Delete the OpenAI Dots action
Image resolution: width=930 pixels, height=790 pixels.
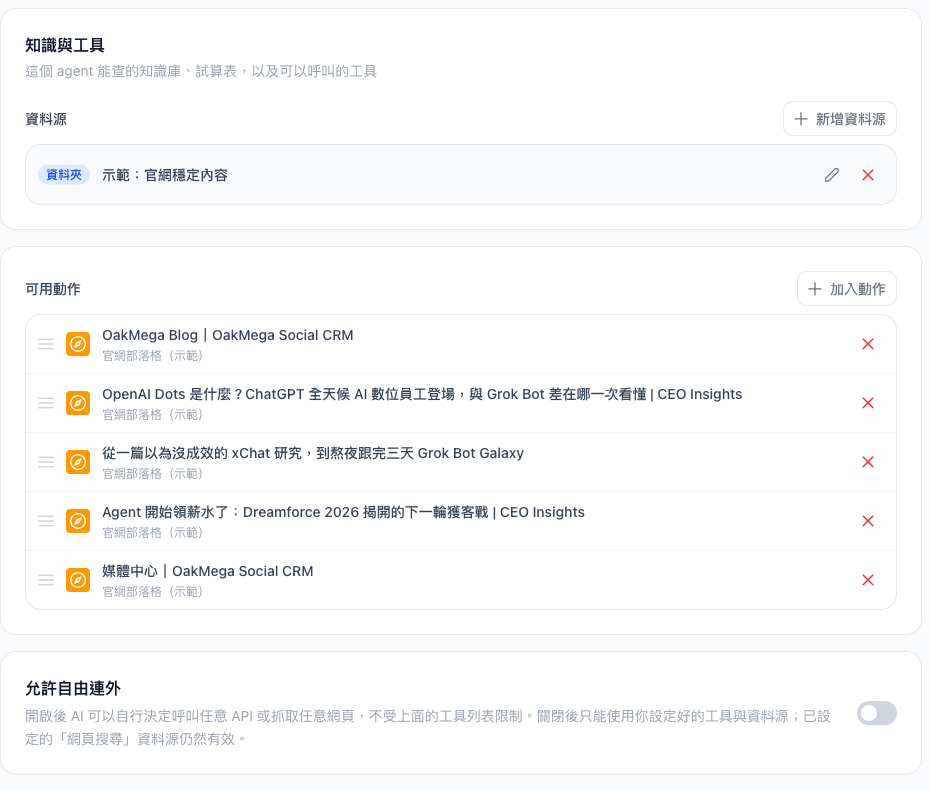pos(868,403)
